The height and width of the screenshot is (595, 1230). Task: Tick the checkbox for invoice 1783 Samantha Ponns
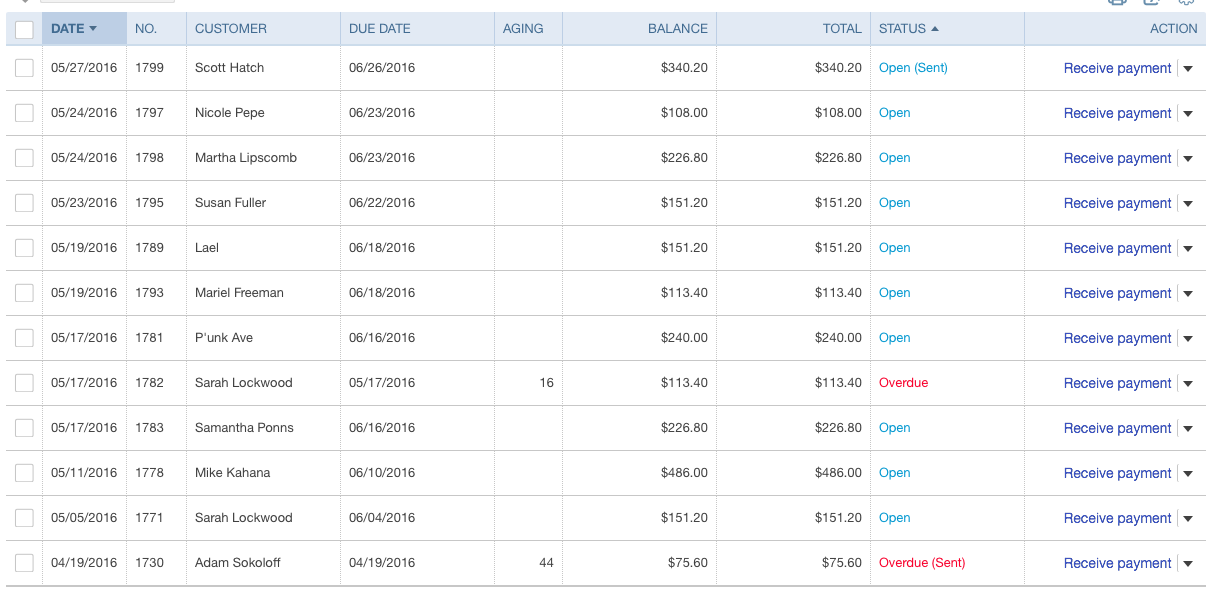25,428
